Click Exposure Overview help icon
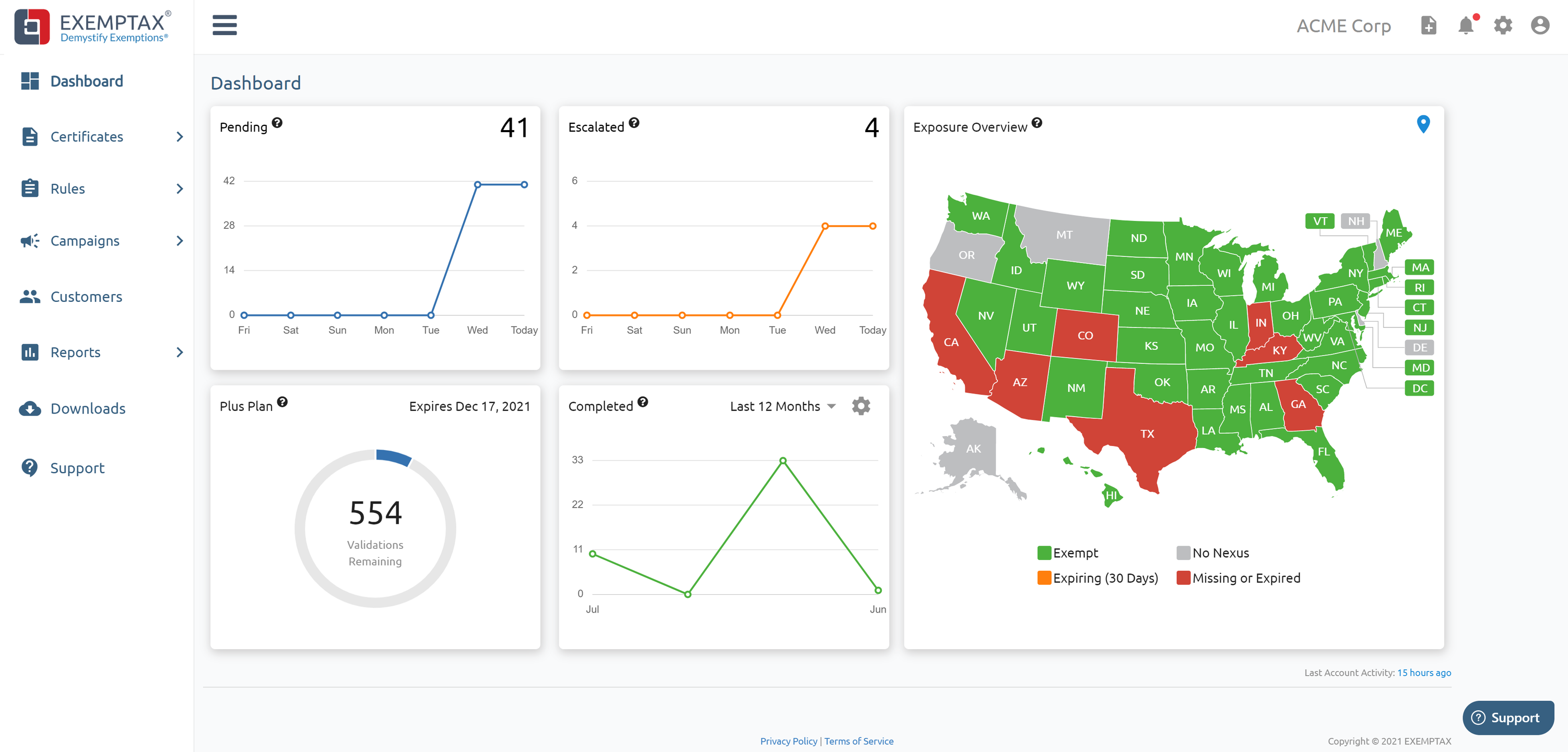The image size is (1568, 752). point(1036,123)
